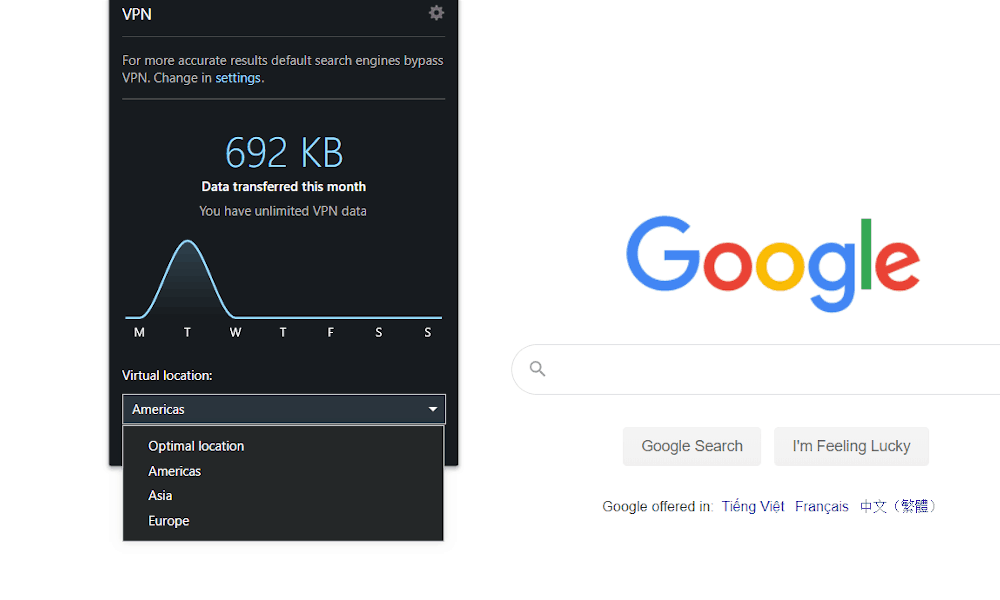Open VPN settings via the gear icon
1000x600 pixels.
click(x=436, y=13)
